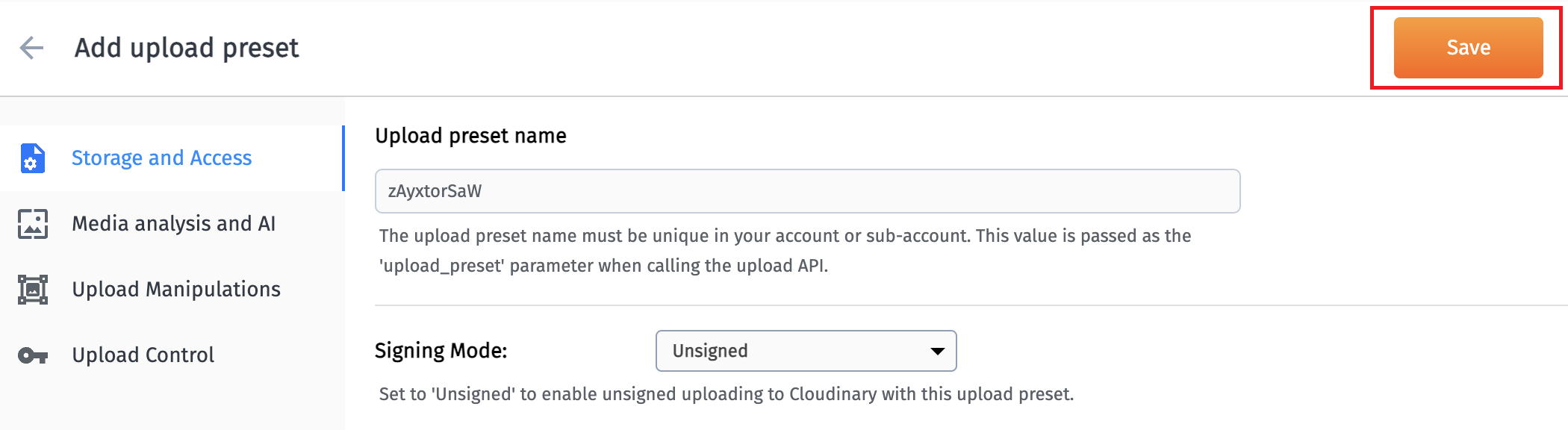
Task: Switch to the Upload Control section
Action: coord(172,355)
